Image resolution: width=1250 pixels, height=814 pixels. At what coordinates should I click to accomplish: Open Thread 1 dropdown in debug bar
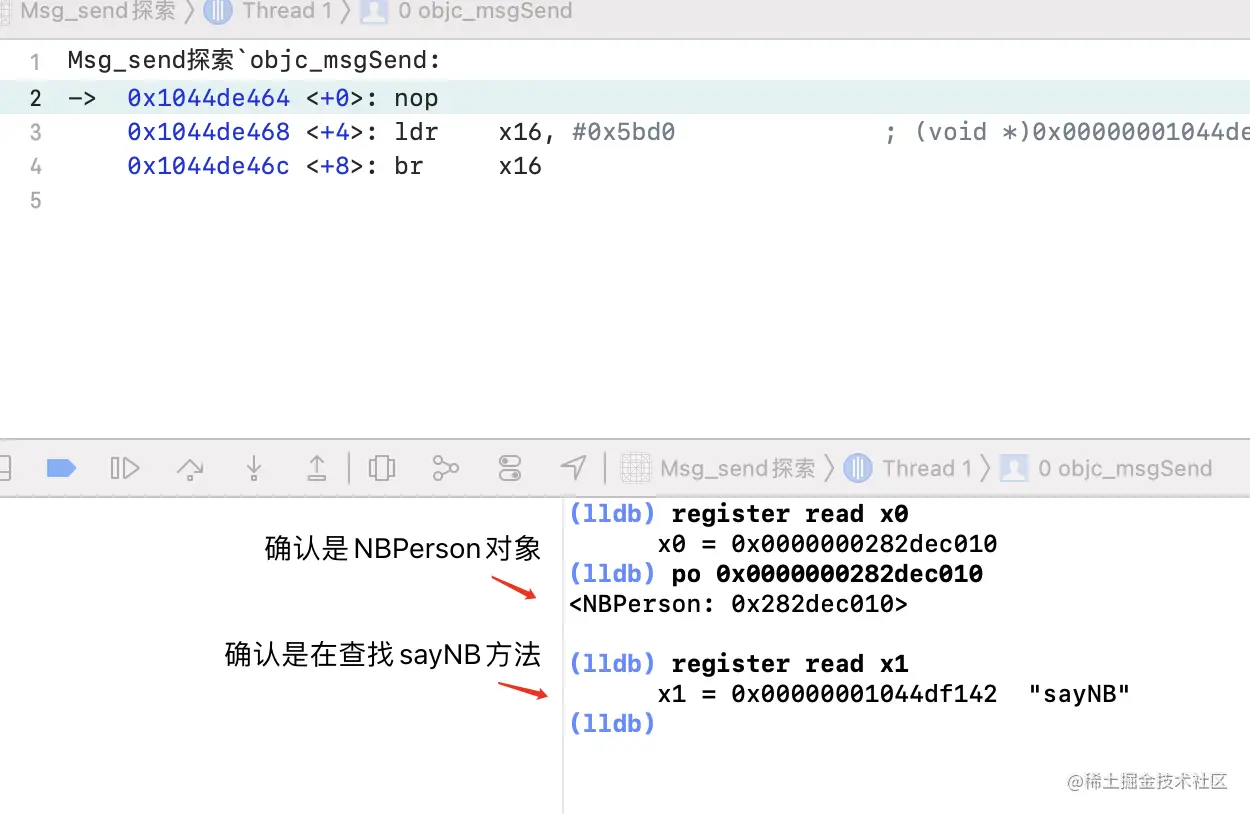click(x=927, y=468)
